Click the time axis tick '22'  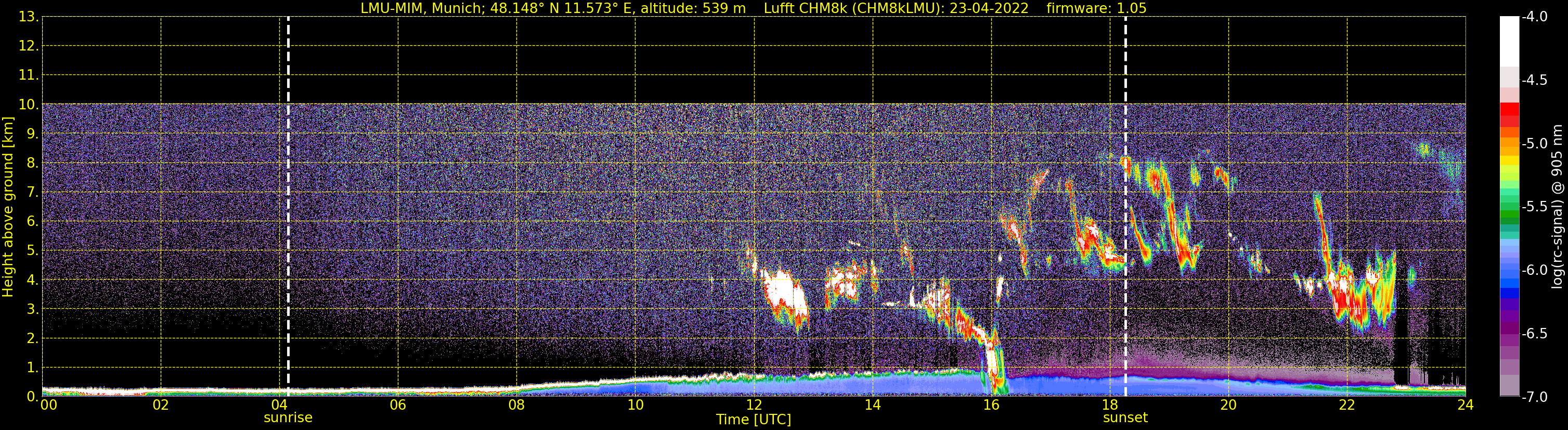[1347, 405]
